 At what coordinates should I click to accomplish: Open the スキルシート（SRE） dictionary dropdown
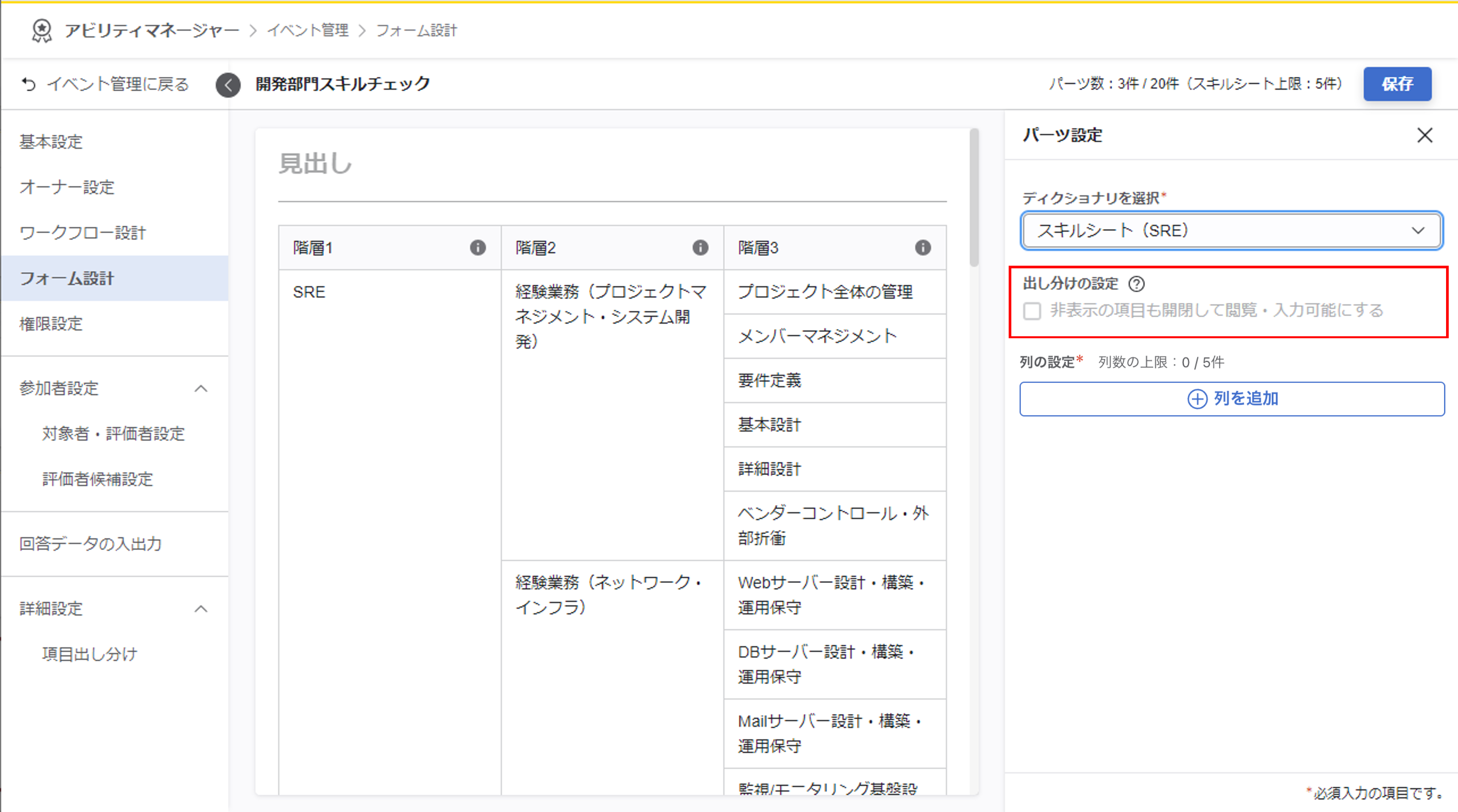pos(1232,230)
